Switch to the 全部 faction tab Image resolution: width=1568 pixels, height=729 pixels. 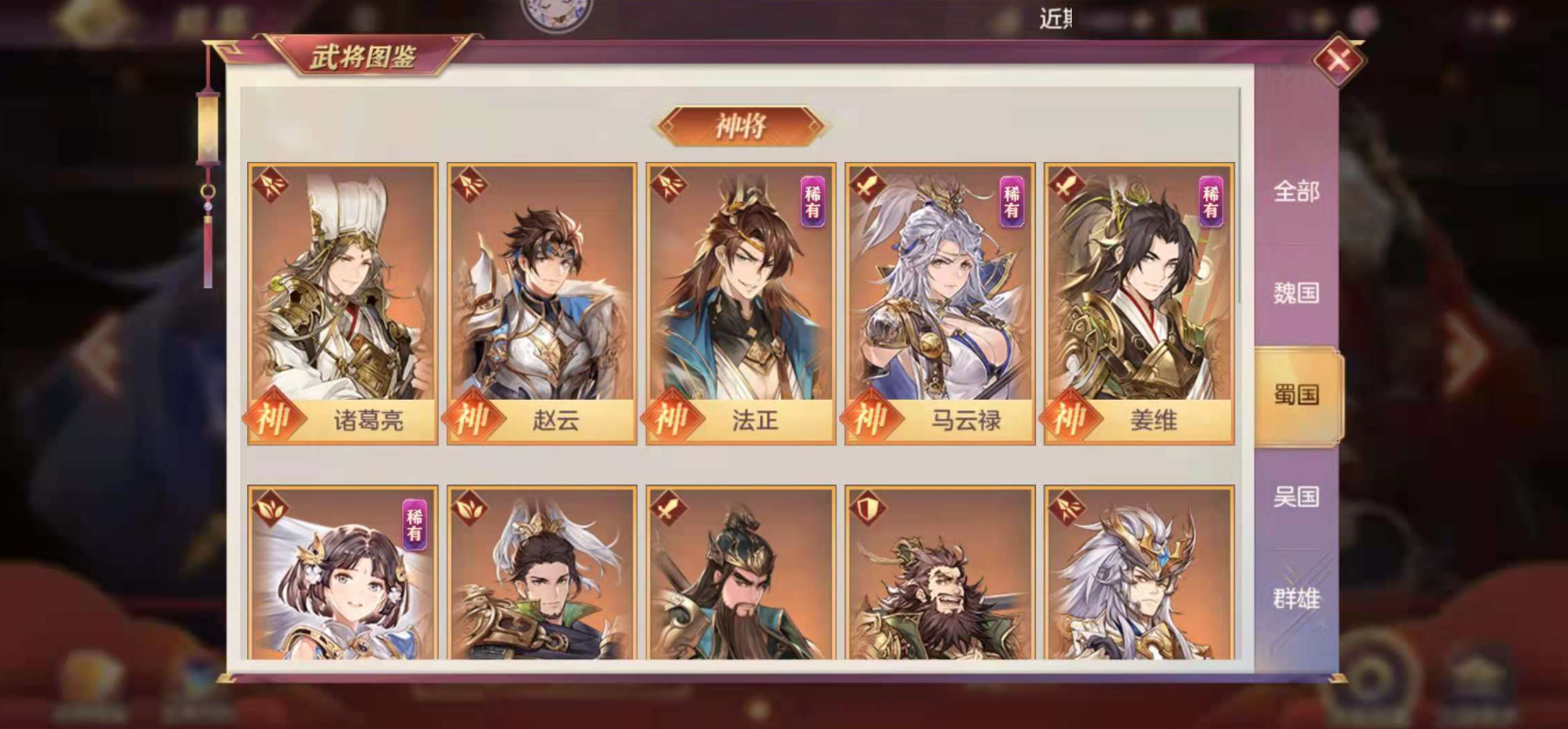click(x=1296, y=192)
